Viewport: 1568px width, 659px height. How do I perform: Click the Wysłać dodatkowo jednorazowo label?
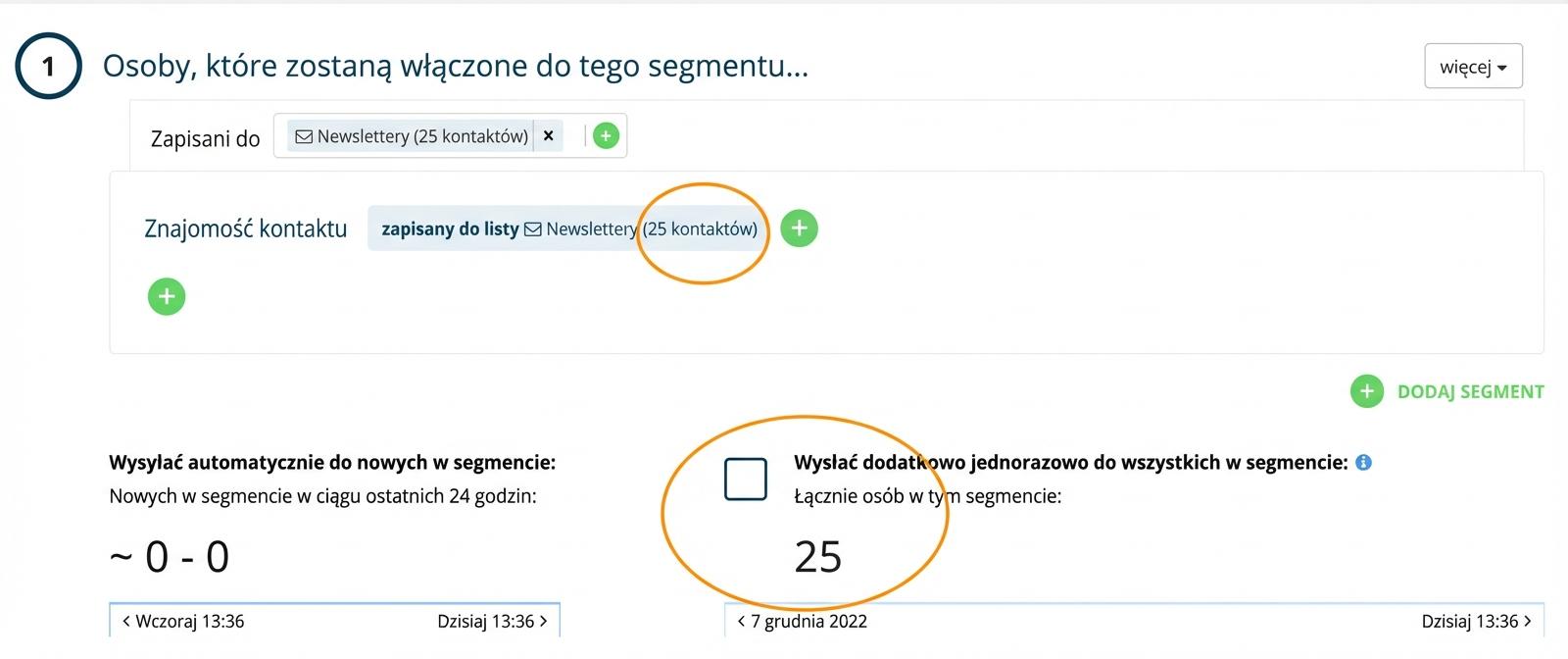[x=1070, y=462]
